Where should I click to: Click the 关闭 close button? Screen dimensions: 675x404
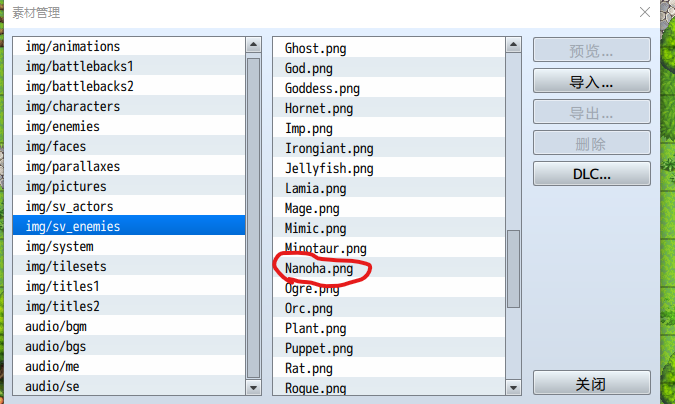click(591, 382)
